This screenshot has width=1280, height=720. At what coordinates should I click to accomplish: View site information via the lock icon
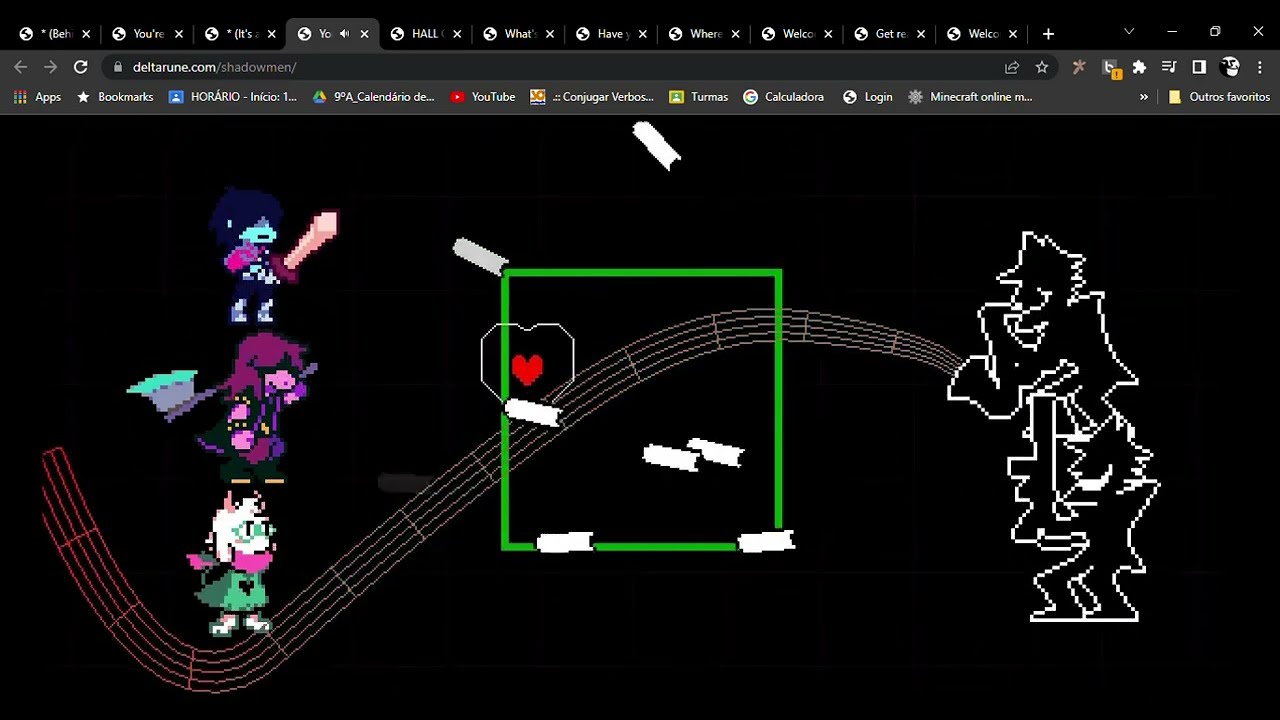(118, 67)
